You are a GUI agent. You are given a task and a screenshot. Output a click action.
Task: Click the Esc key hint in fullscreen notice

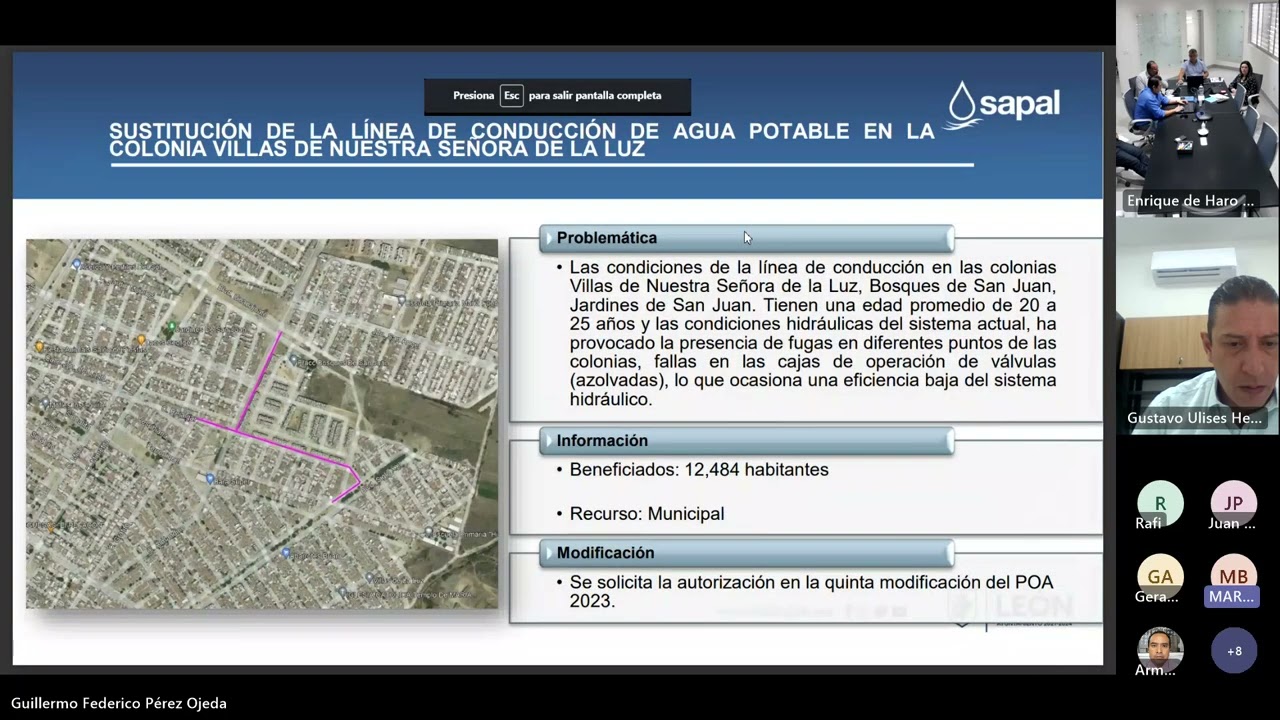tap(512, 95)
